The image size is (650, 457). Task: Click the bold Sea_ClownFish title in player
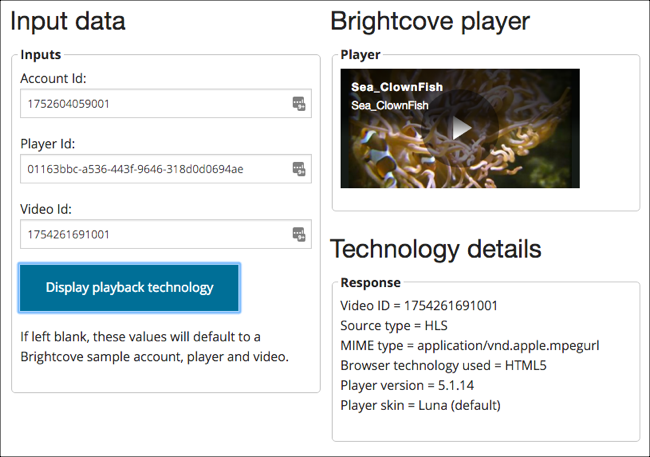point(397,87)
